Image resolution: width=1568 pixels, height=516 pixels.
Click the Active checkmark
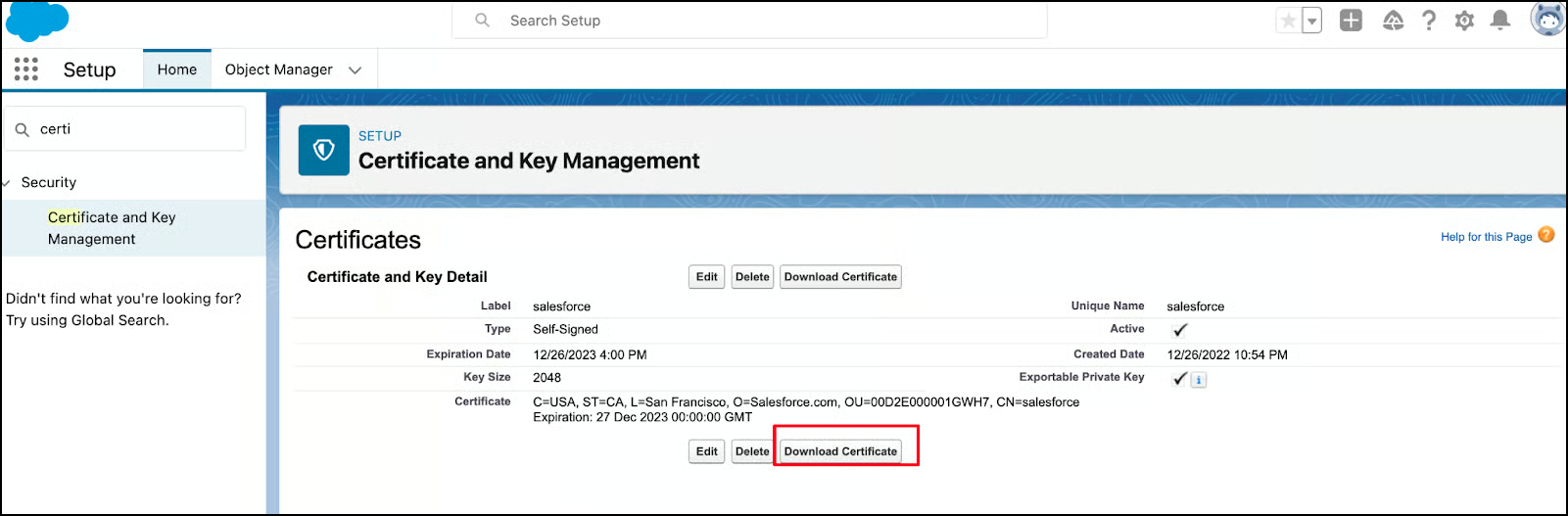(1180, 330)
